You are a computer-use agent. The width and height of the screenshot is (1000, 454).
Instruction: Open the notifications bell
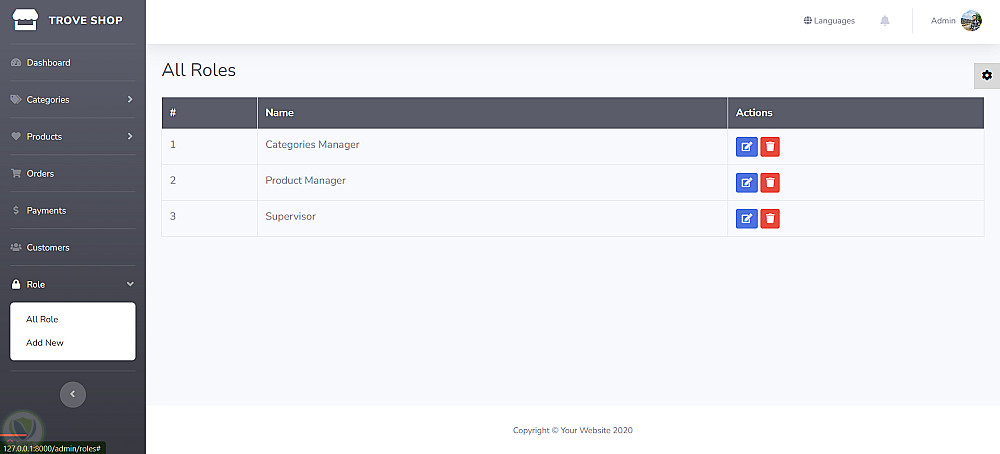coord(885,21)
